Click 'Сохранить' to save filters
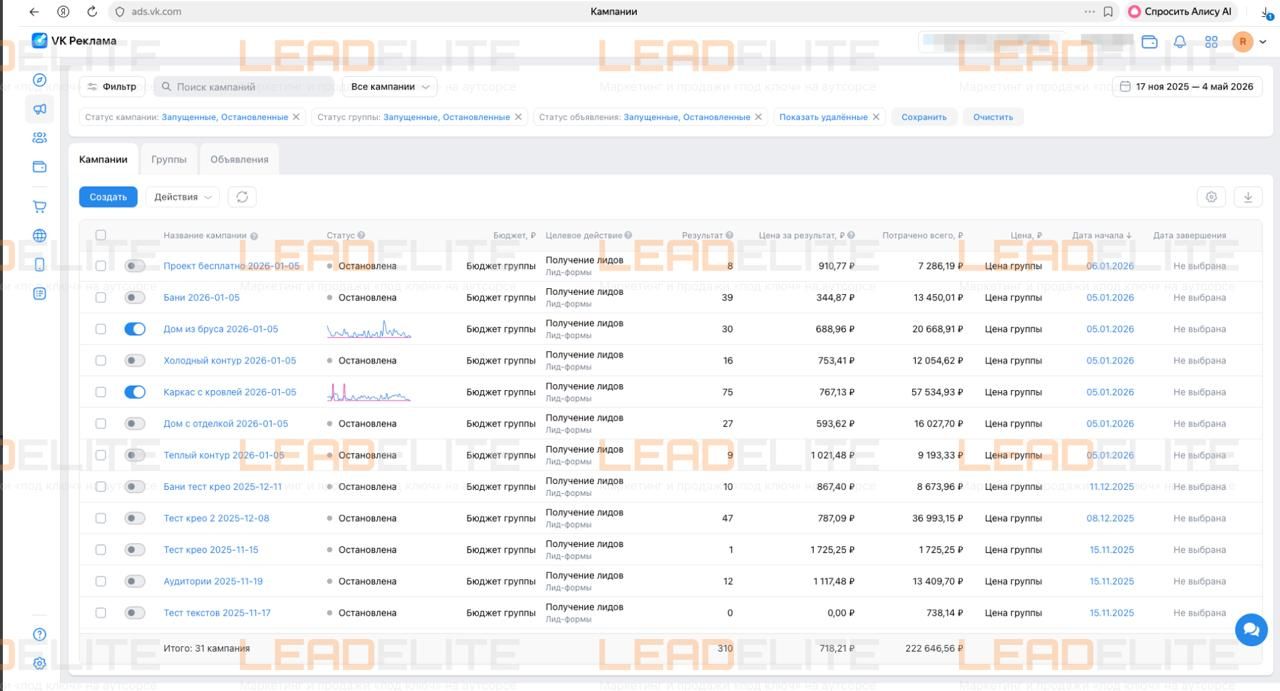This screenshot has width=1280, height=691. [x=924, y=117]
